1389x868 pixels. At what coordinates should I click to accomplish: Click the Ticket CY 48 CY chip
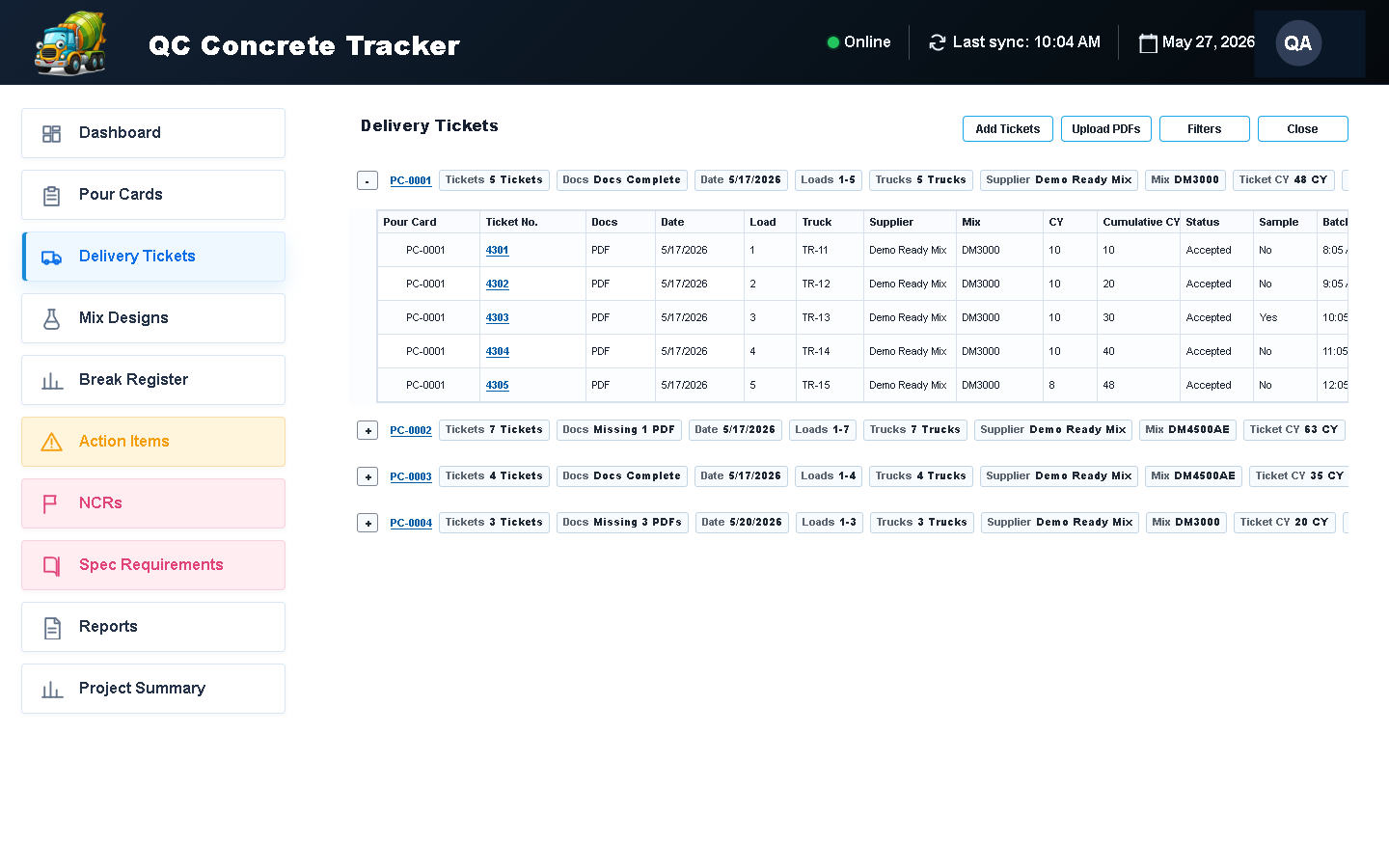(x=1284, y=180)
